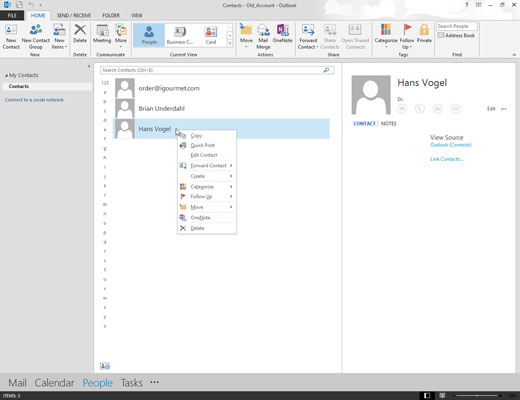This screenshot has height=400, width=520.
Task: Choose Quick Print from context menu
Action: (x=207, y=145)
